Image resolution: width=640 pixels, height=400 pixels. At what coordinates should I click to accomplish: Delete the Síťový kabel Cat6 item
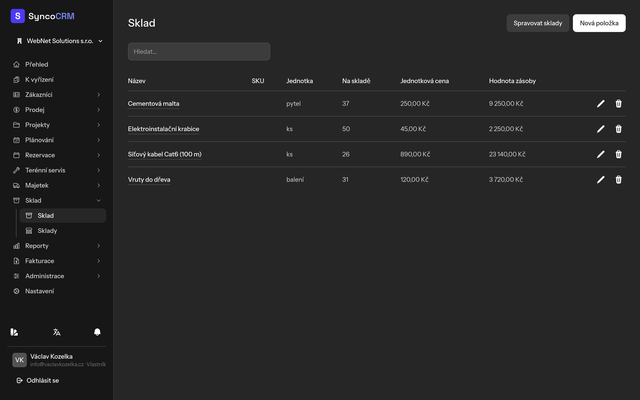618,154
